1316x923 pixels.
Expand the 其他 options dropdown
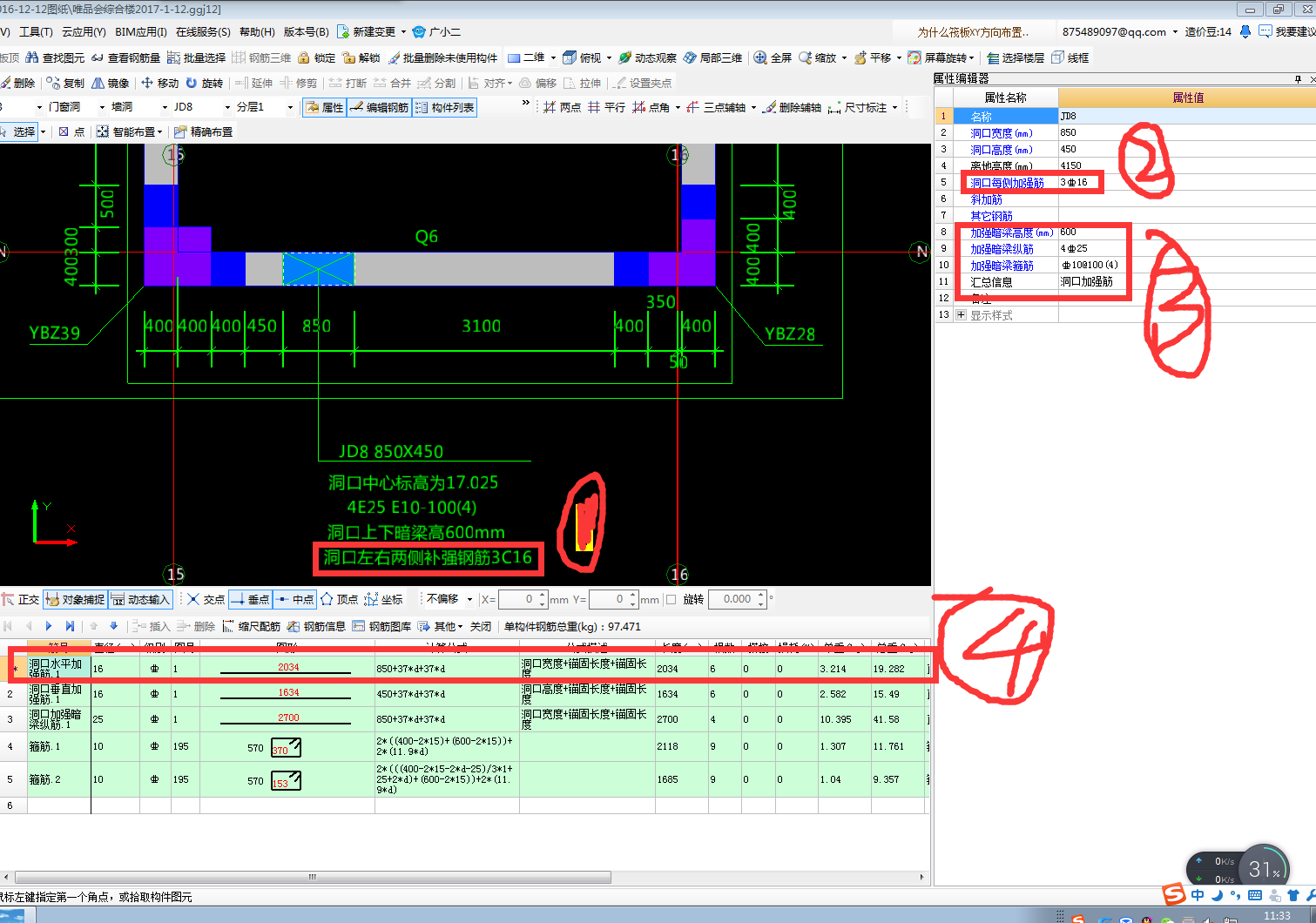click(440, 626)
